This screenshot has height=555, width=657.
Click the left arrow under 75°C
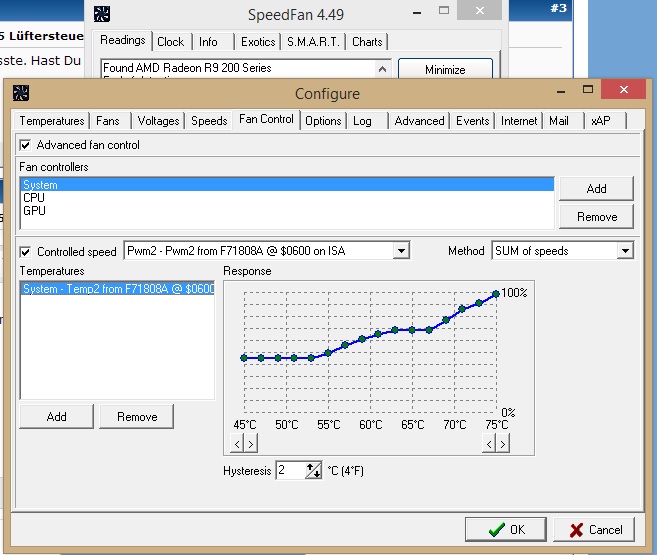point(489,444)
